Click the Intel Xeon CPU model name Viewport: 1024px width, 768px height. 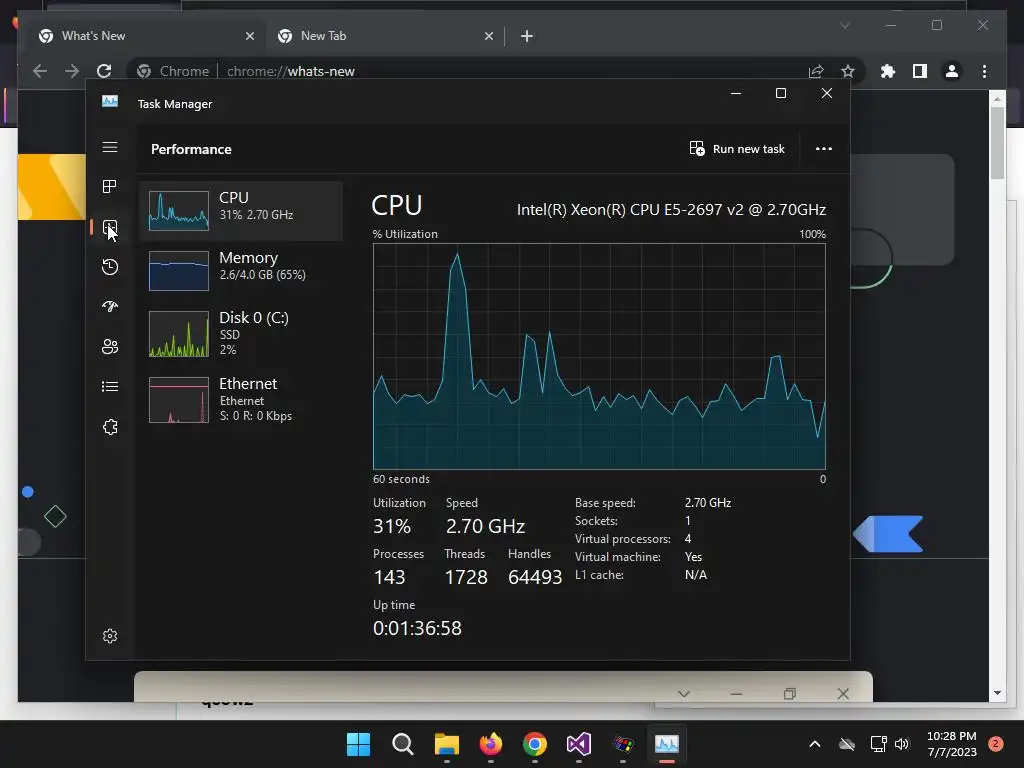[x=671, y=210]
